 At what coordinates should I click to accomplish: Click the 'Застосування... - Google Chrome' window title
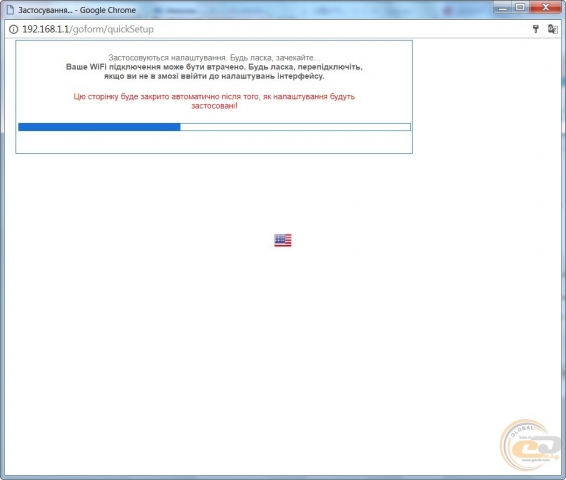(77, 10)
